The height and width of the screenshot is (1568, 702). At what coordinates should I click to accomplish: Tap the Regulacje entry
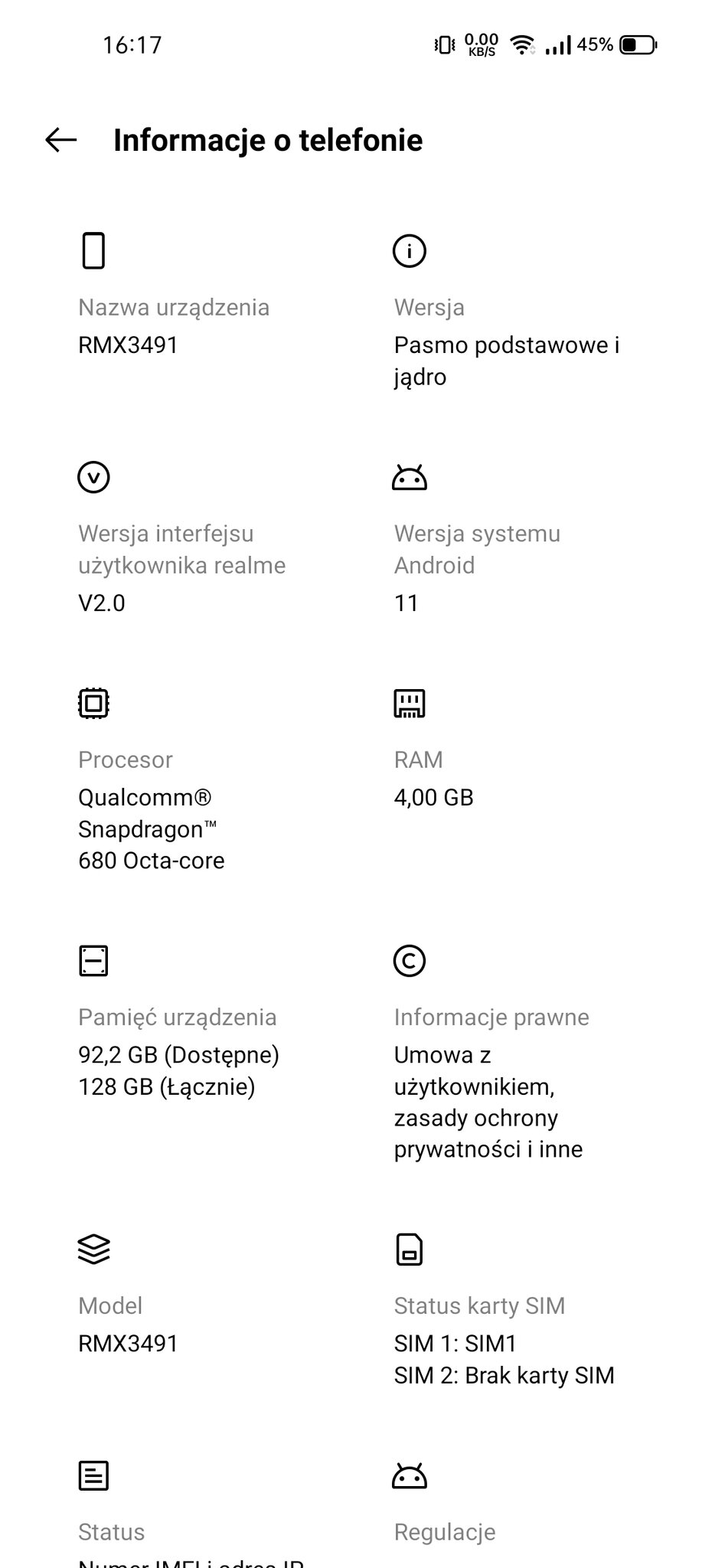(444, 1532)
